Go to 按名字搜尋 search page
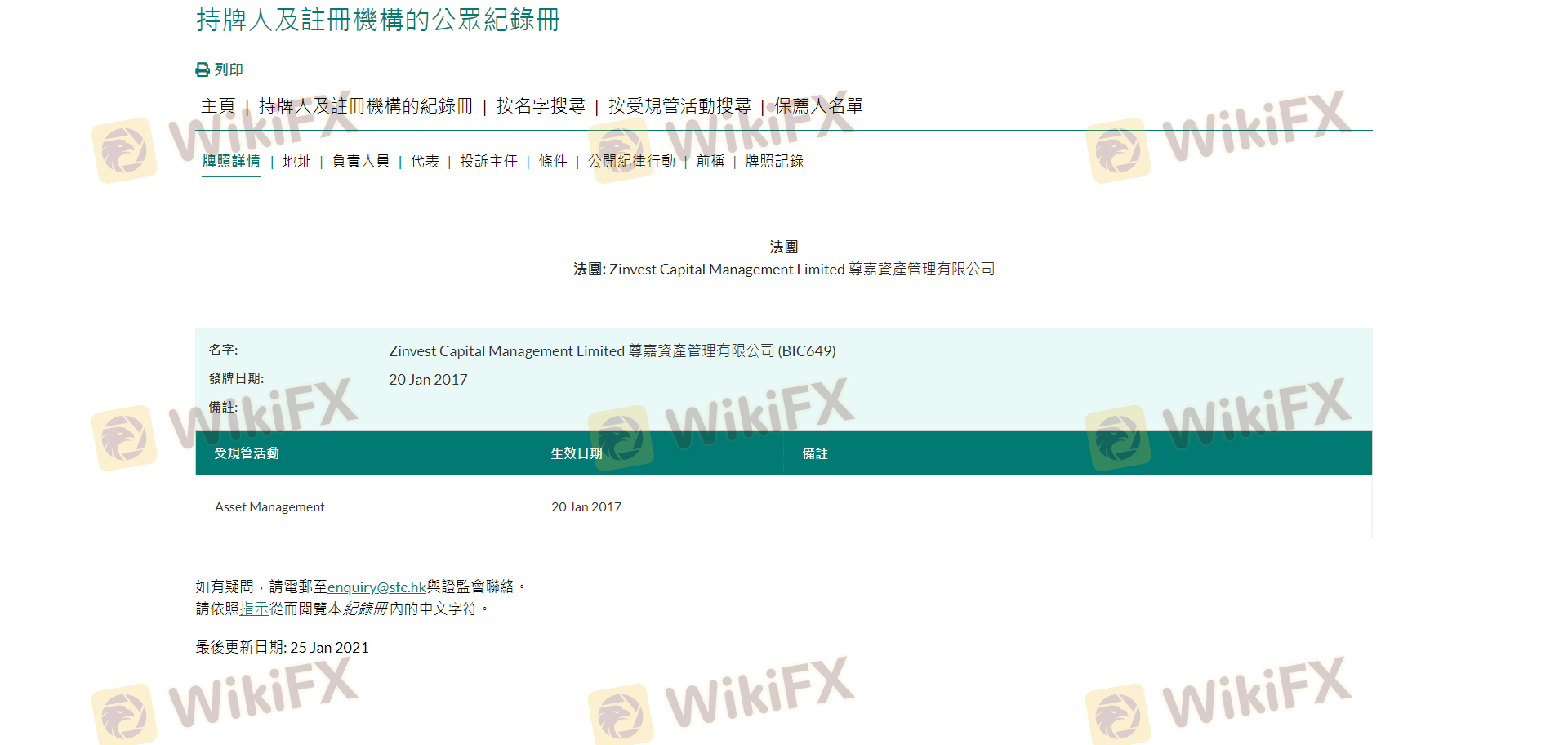Screen dimensions: 1568x745 541,106
